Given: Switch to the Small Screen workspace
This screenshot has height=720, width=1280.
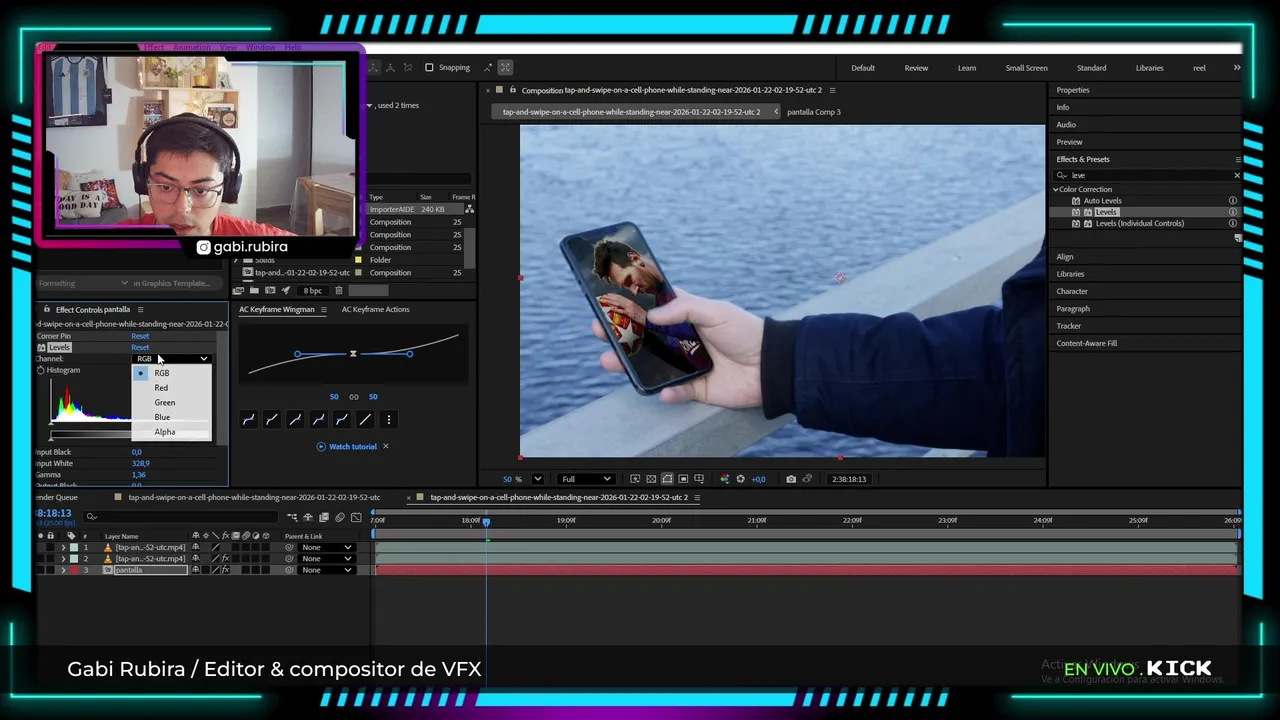Looking at the screenshot, I should tap(1027, 68).
